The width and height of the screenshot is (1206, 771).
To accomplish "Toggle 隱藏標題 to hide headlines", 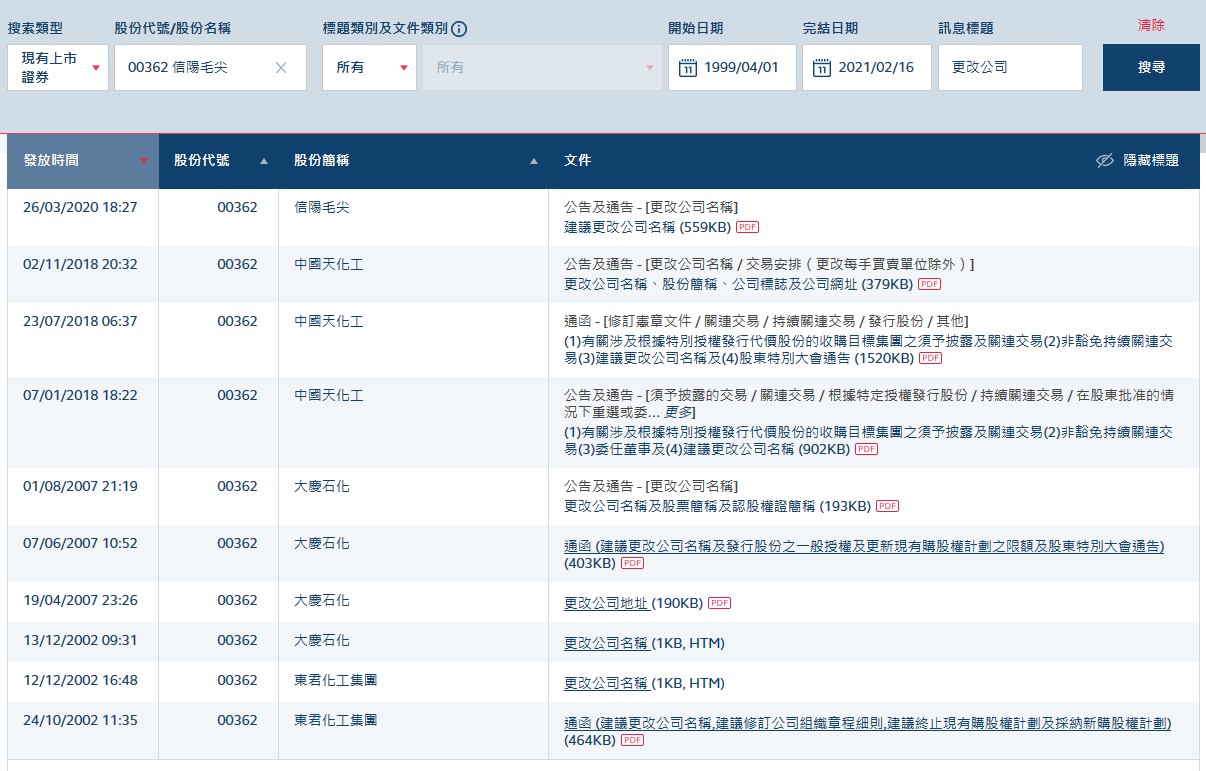I will 1137,160.
